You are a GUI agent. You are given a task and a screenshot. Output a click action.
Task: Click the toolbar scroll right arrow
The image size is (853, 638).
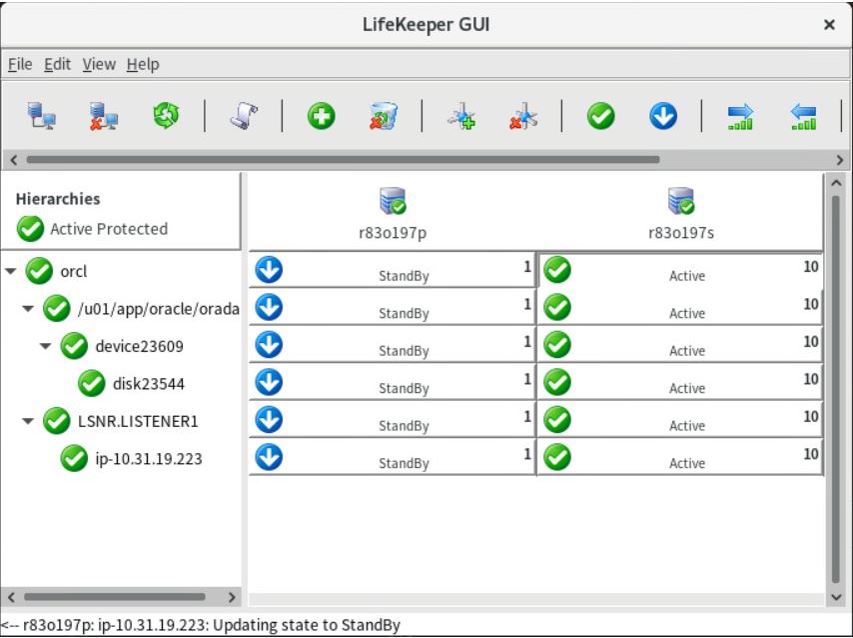[840, 160]
